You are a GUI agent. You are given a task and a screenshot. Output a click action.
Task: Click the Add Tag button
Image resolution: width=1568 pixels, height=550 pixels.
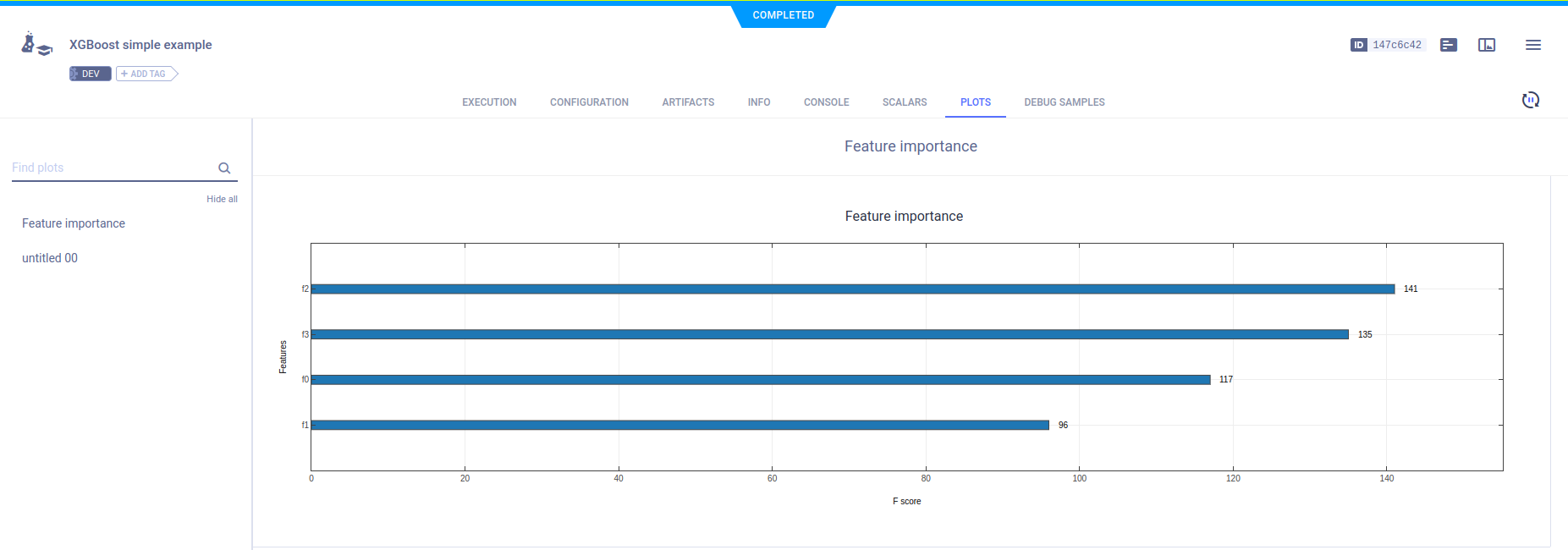point(146,74)
